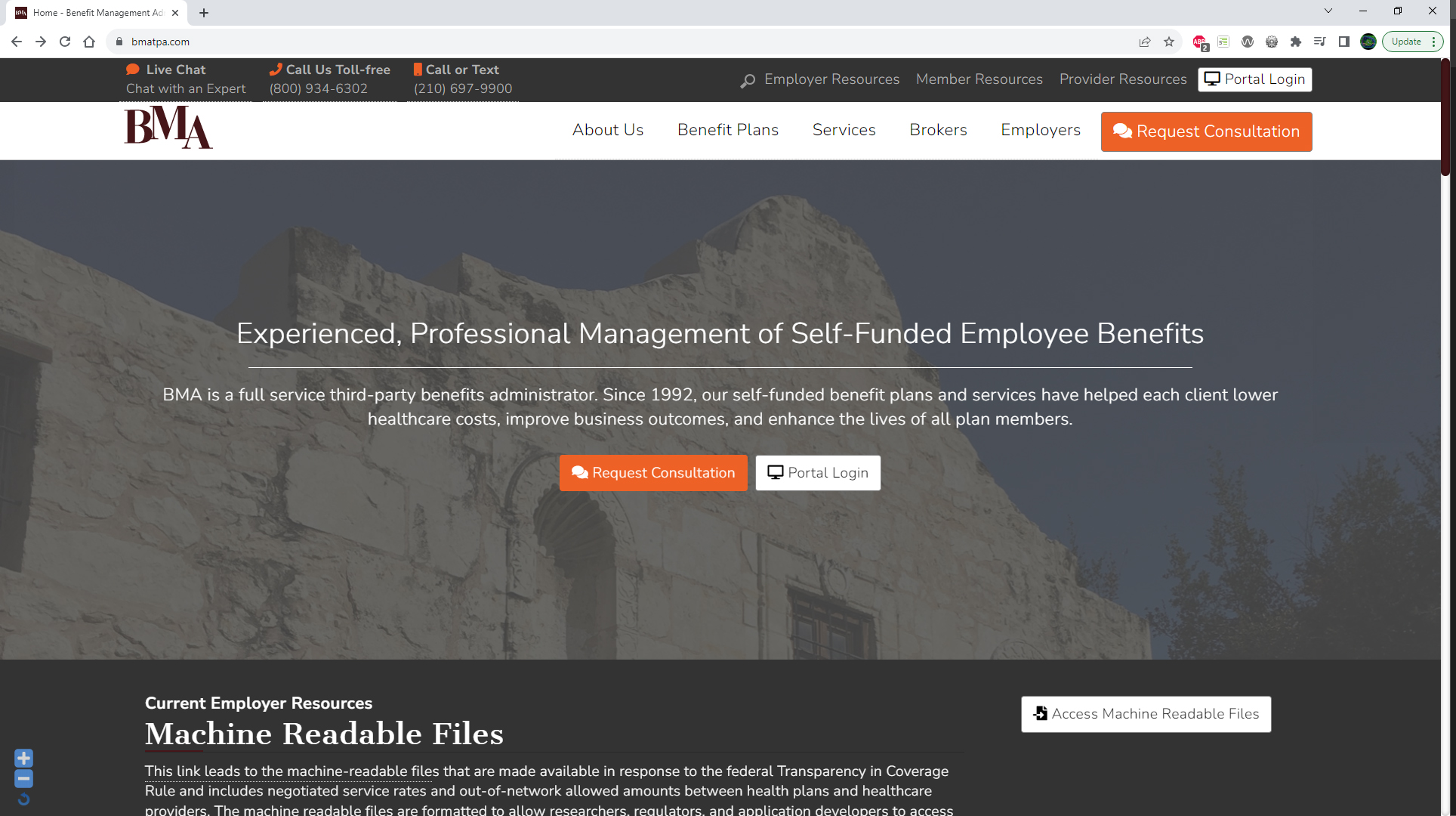
Task: Open the Extensions puzzle menu
Action: (x=1296, y=42)
